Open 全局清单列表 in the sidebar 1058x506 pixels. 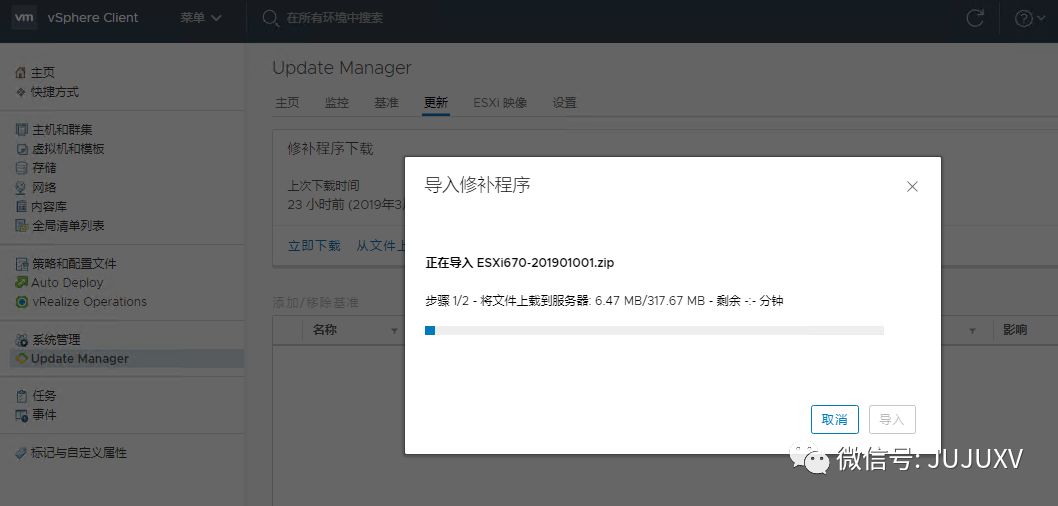coord(68,225)
